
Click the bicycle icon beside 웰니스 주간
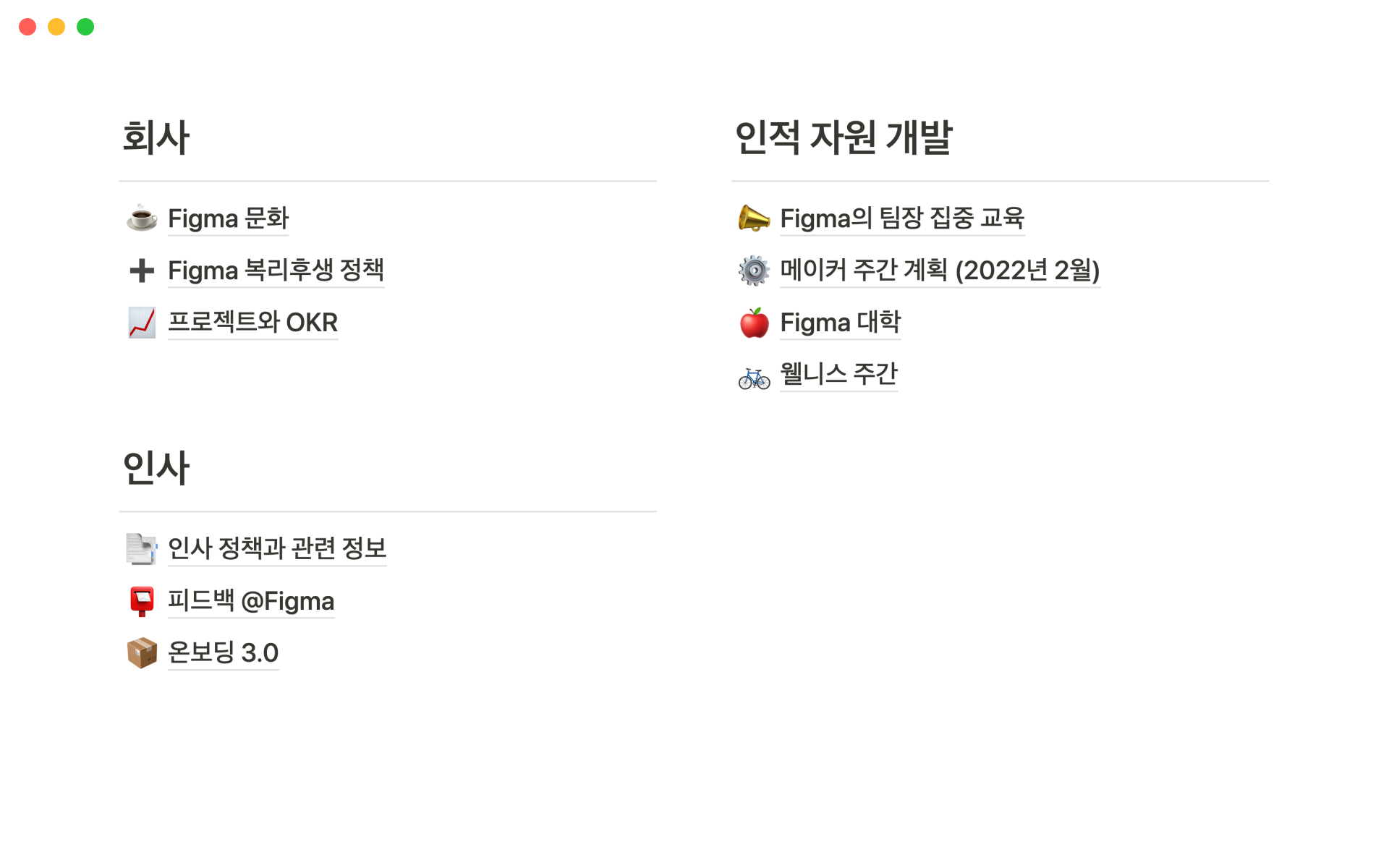754,378
